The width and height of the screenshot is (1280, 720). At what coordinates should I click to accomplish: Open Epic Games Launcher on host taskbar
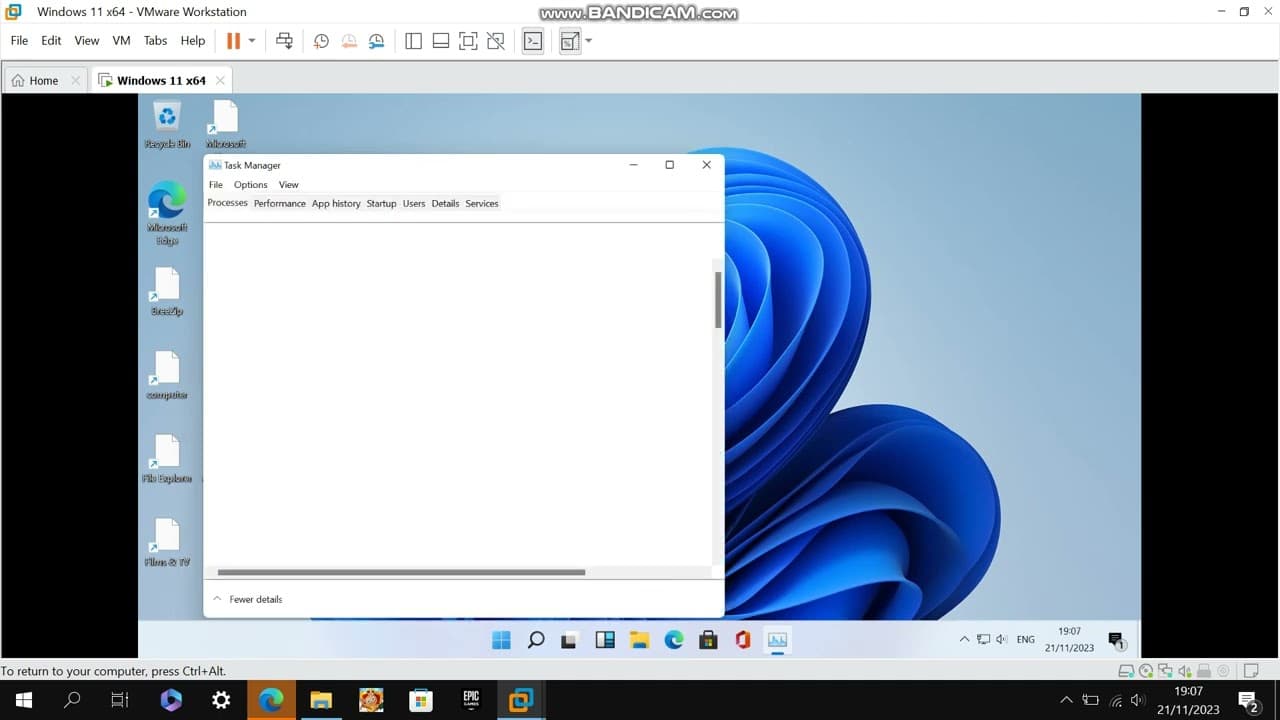[471, 700]
